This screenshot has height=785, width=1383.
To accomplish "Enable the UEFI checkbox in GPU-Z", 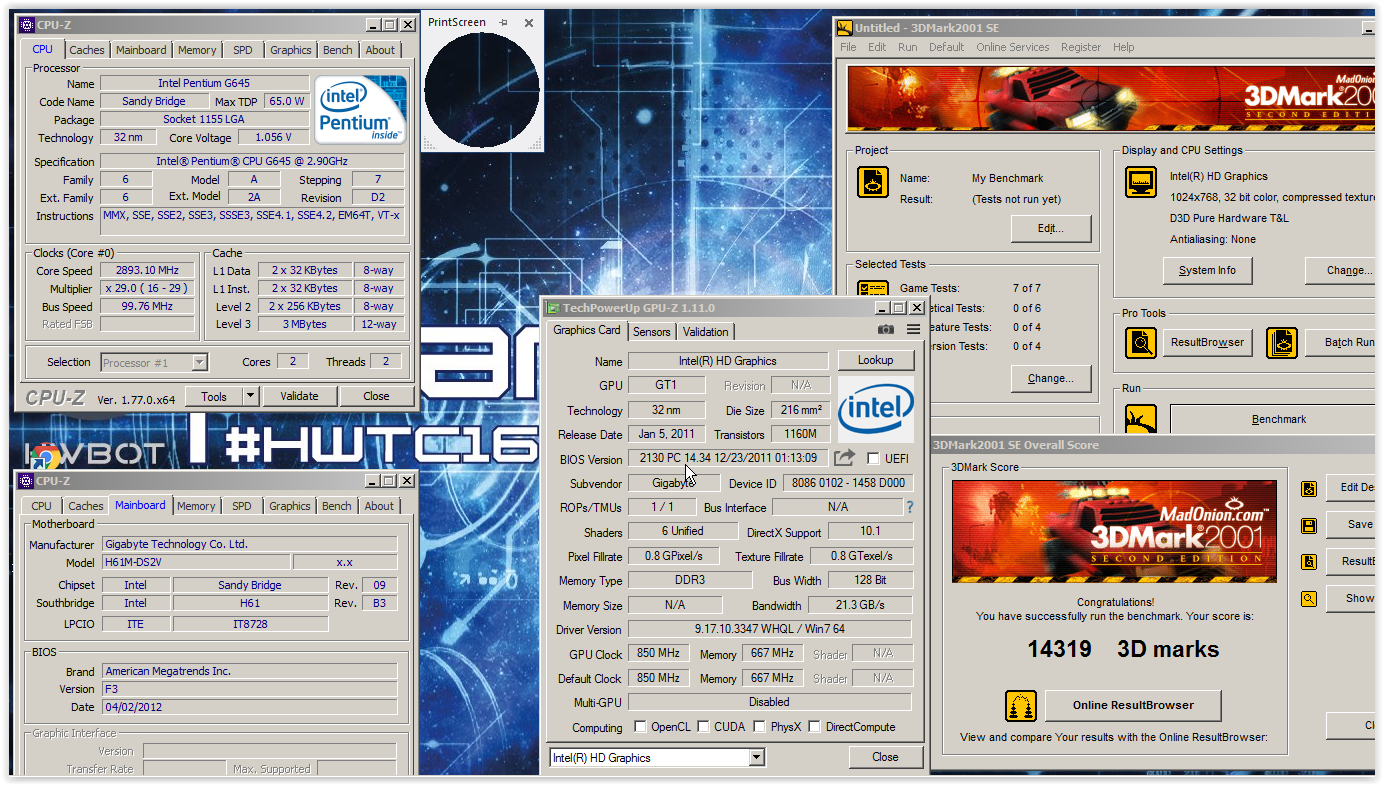I will pyautogui.click(x=874, y=458).
